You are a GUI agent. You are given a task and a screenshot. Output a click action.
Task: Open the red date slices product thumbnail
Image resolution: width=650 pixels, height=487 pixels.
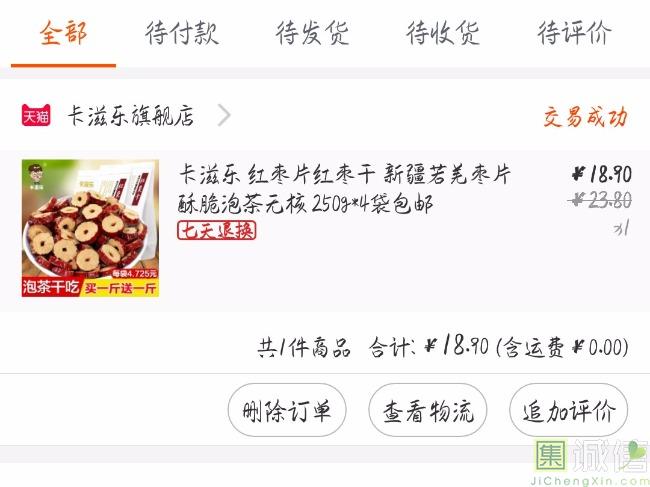pyautogui.click(x=90, y=228)
